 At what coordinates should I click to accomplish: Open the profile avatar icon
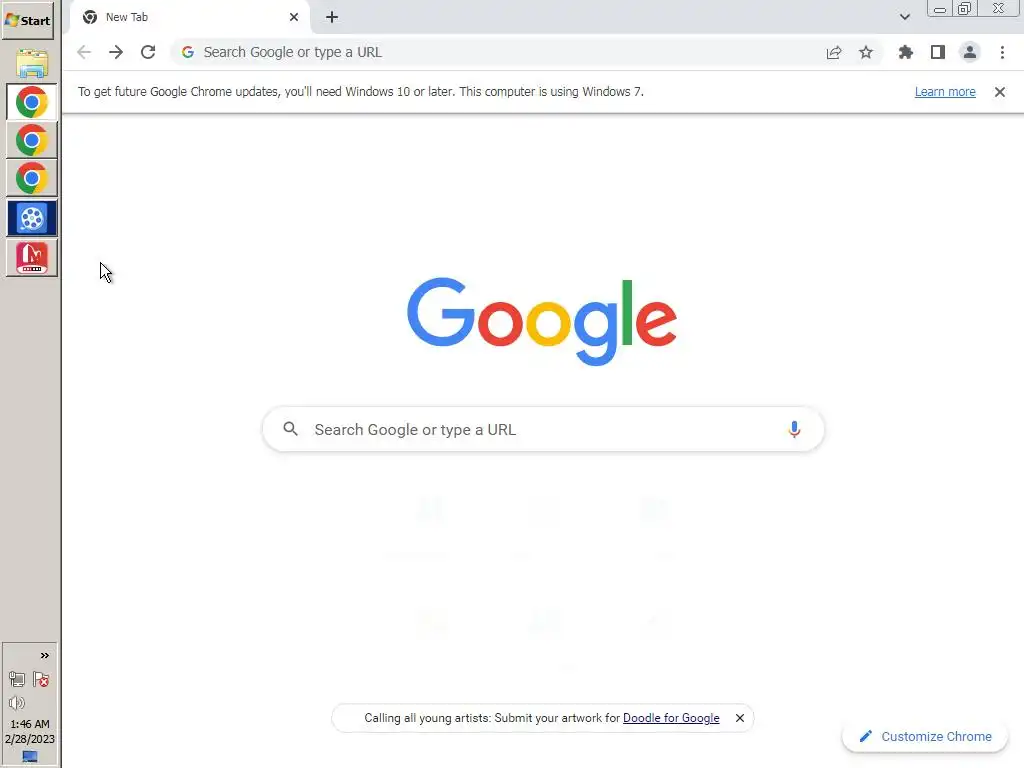(970, 52)
